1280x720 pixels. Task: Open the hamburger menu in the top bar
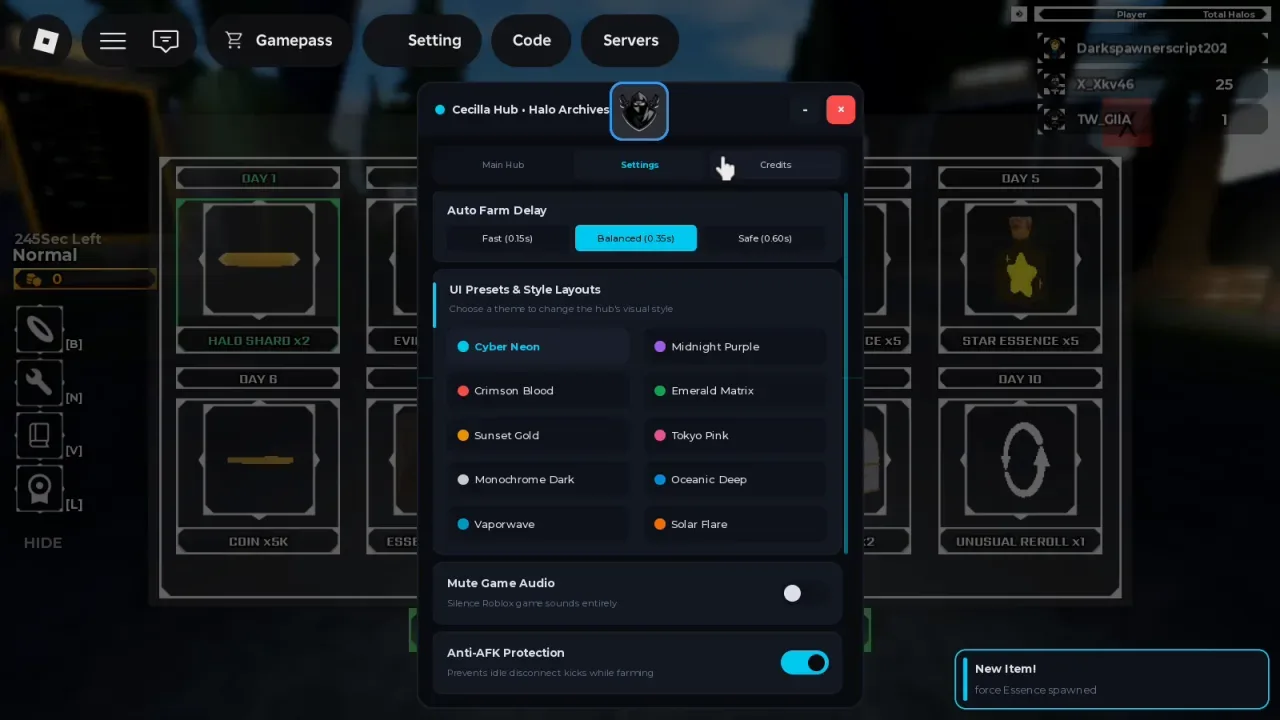coord(113,40)
